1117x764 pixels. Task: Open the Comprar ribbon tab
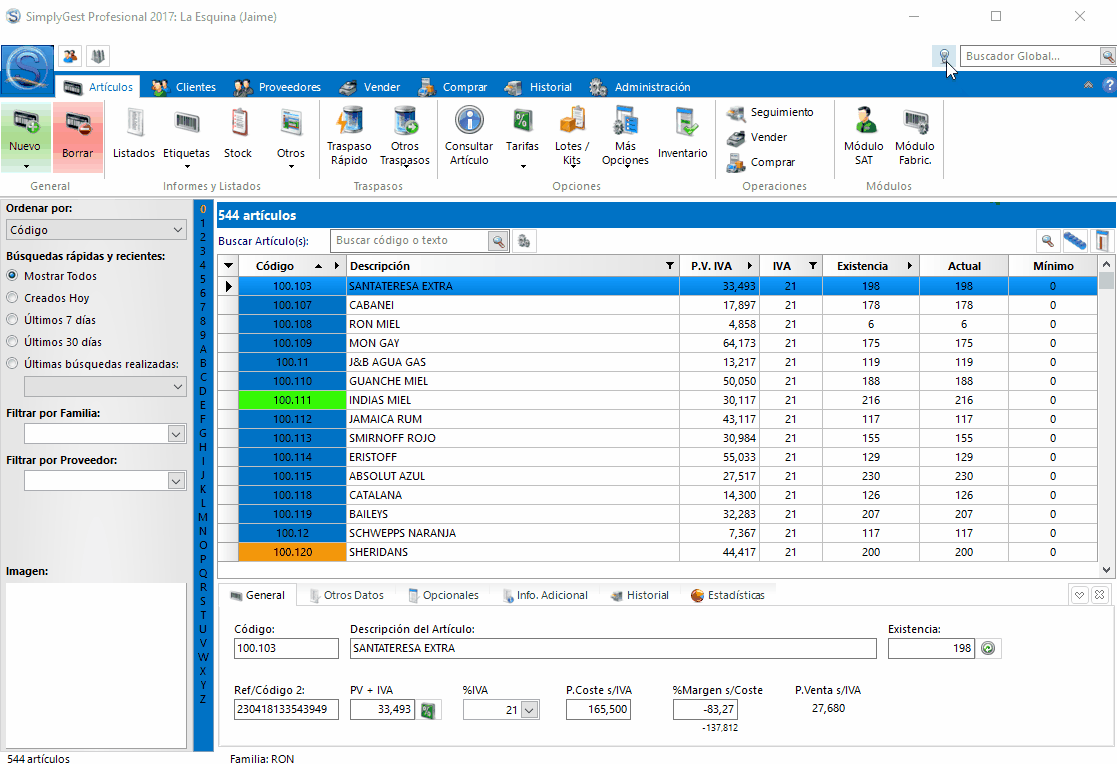click(x=453, y=87)
